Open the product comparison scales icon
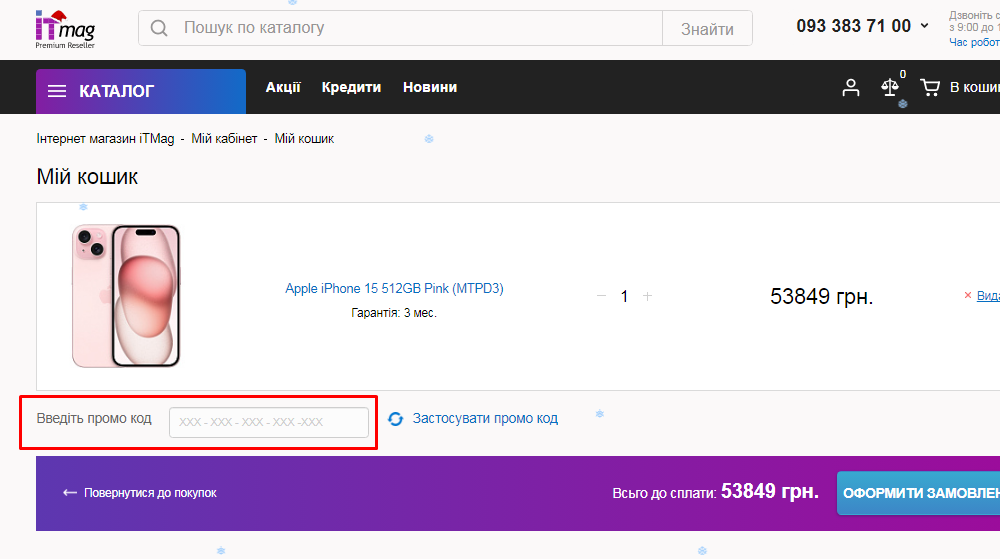 [x=889, y=88]
